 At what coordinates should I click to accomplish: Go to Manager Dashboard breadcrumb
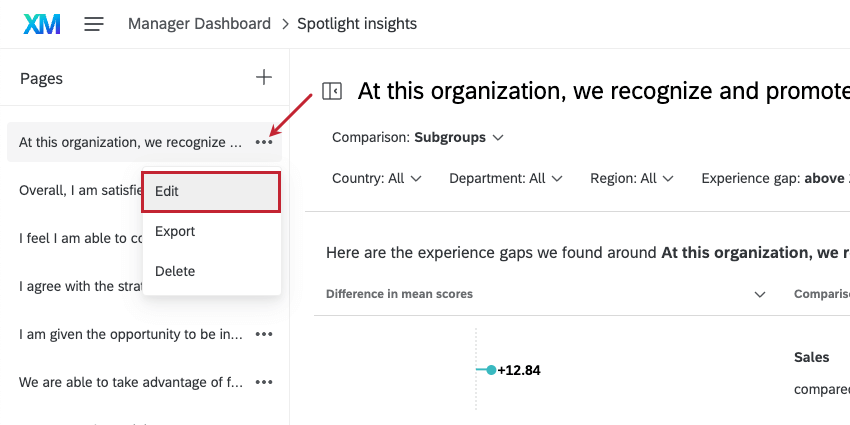pyautogui.click(x=199, y=24)
